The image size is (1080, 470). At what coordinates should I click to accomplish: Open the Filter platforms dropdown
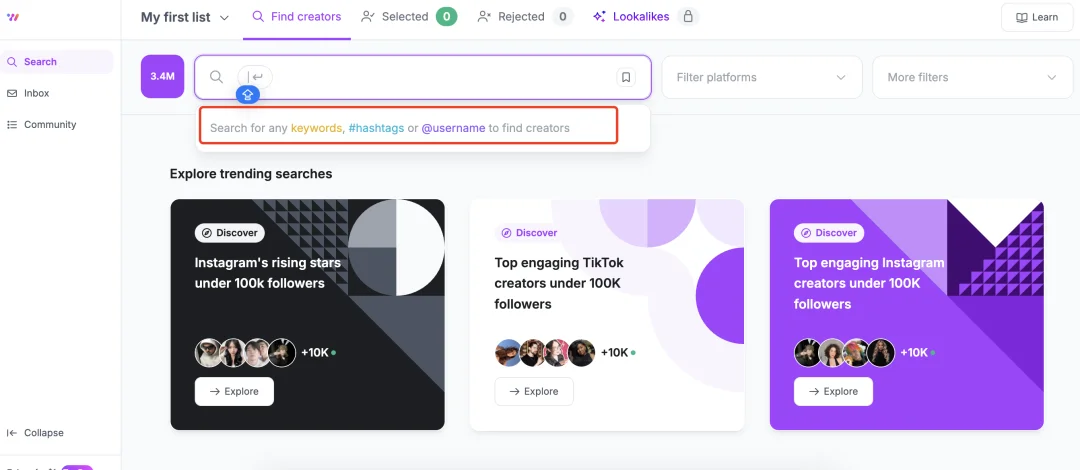point(761,77)
